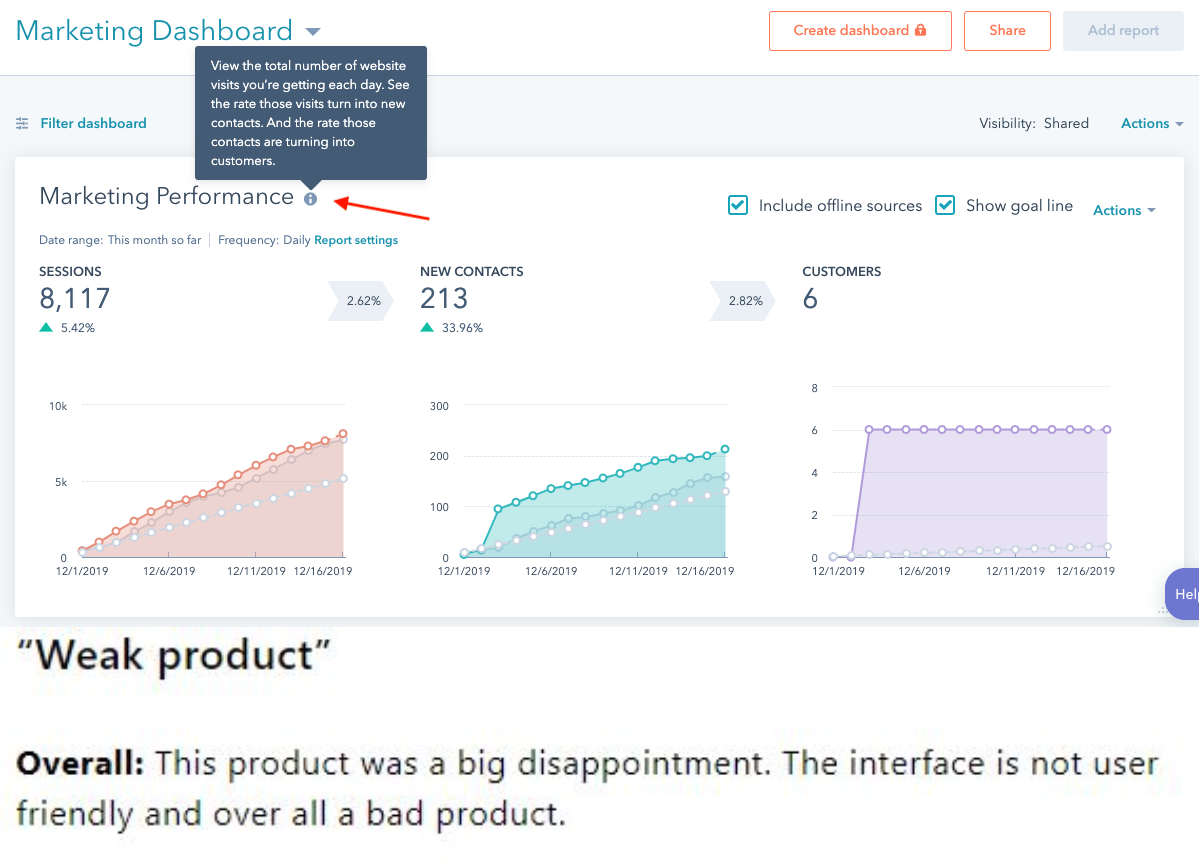
Task: Click the Add report button
Action: point(1123,31)
